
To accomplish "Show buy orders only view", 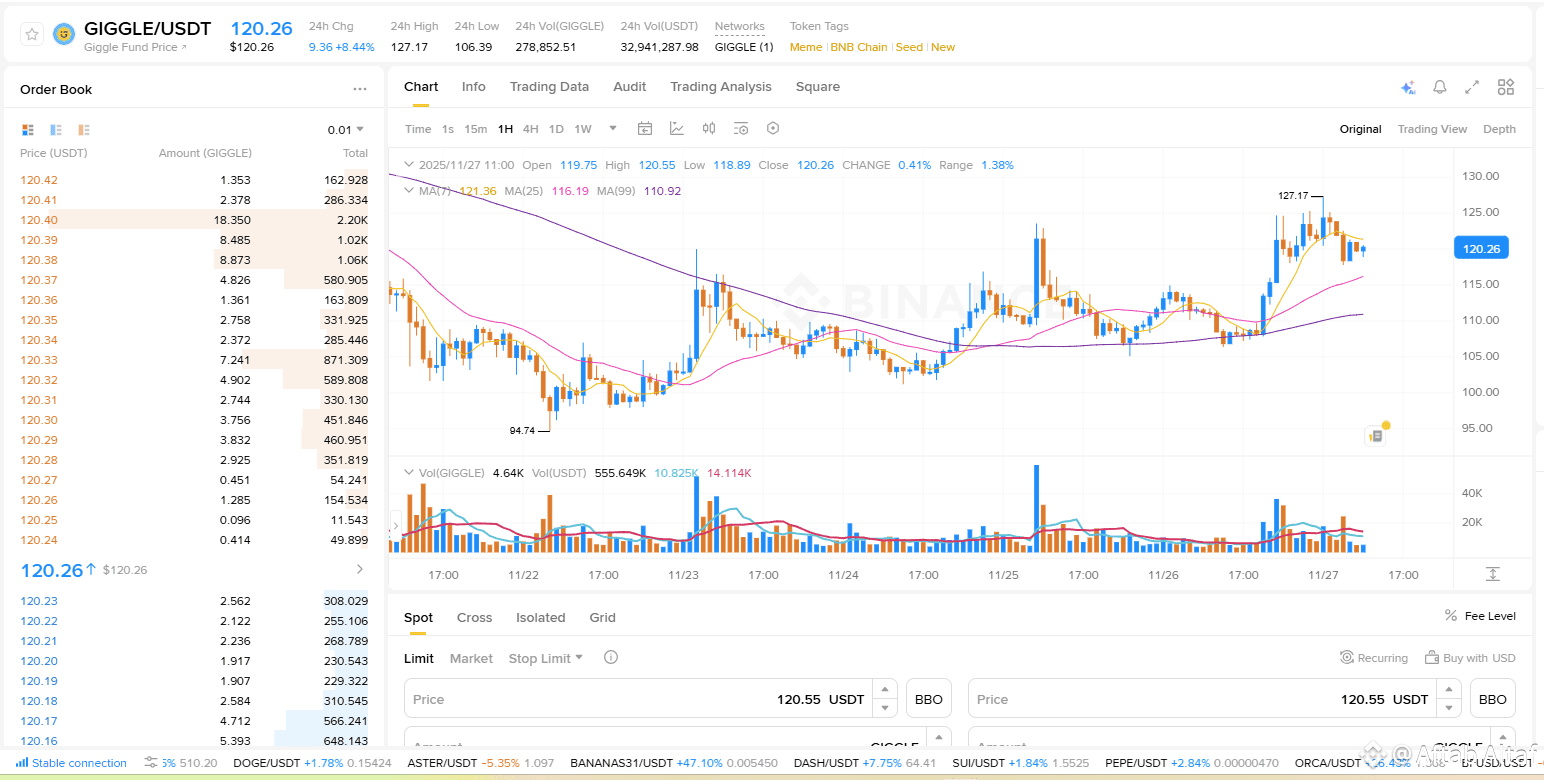I will [56, 130].
